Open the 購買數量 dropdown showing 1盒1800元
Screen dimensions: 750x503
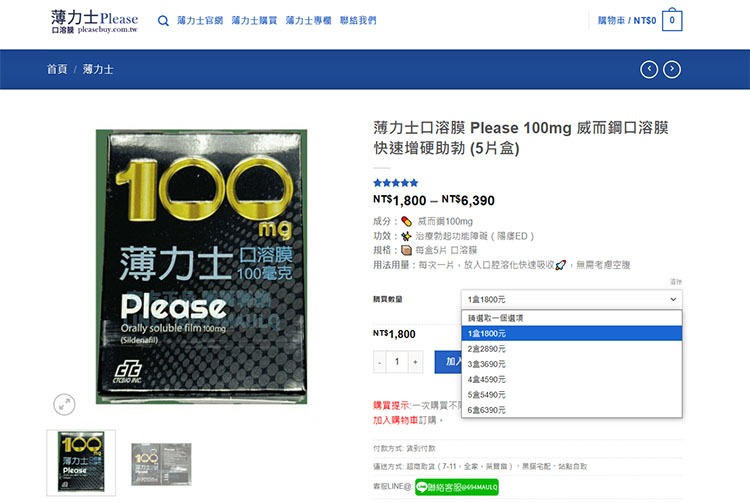click(x=572, y=299)
